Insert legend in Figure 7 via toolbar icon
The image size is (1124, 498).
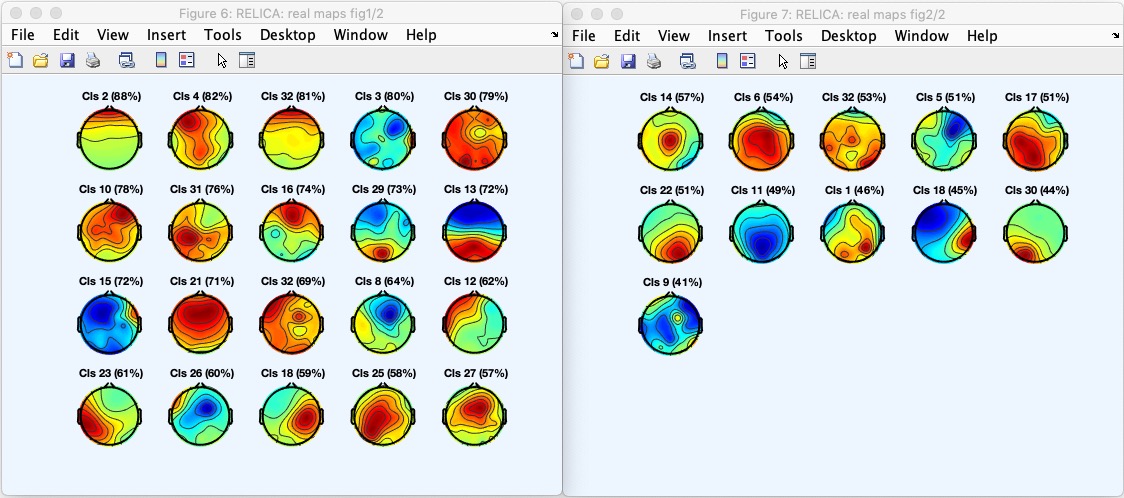point(748,60)
